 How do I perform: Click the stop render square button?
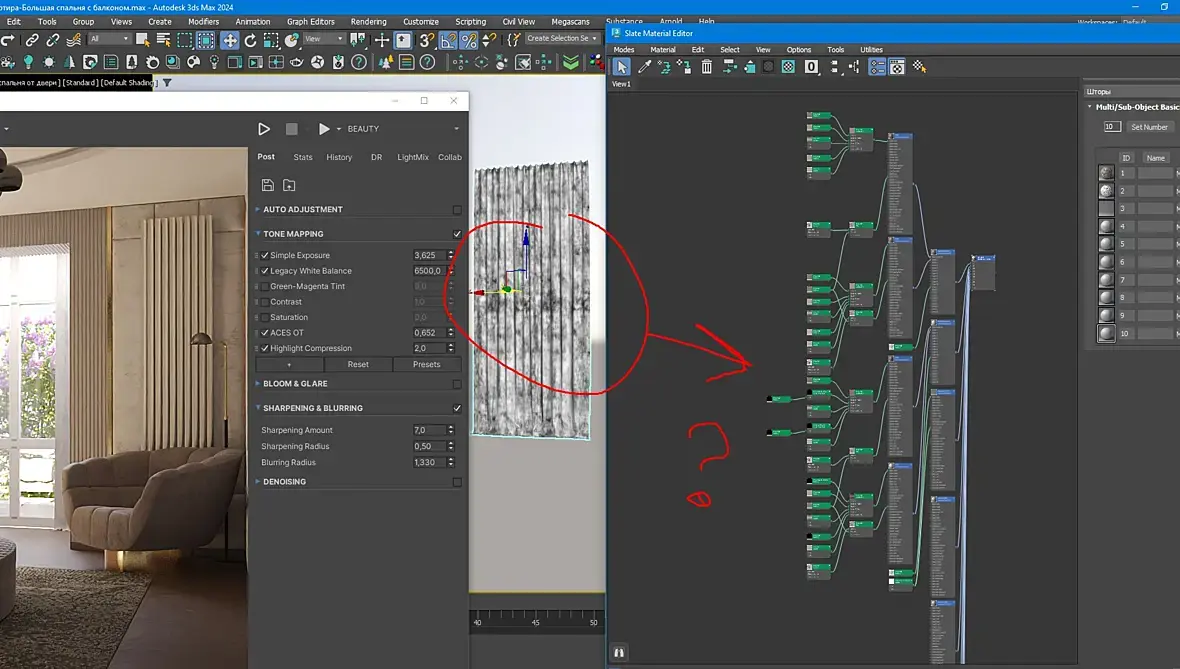[x=291, y=129]
